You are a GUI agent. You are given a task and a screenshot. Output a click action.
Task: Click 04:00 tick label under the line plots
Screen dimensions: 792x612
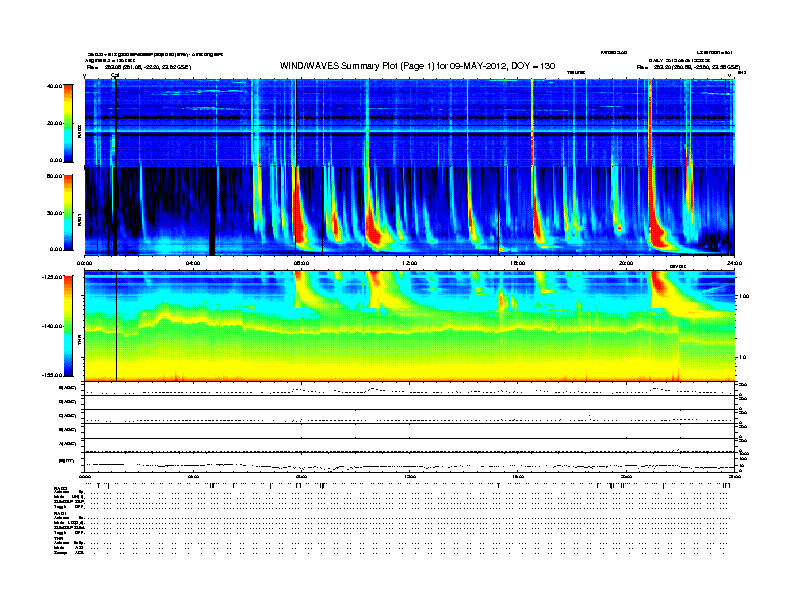click(193, 476)
